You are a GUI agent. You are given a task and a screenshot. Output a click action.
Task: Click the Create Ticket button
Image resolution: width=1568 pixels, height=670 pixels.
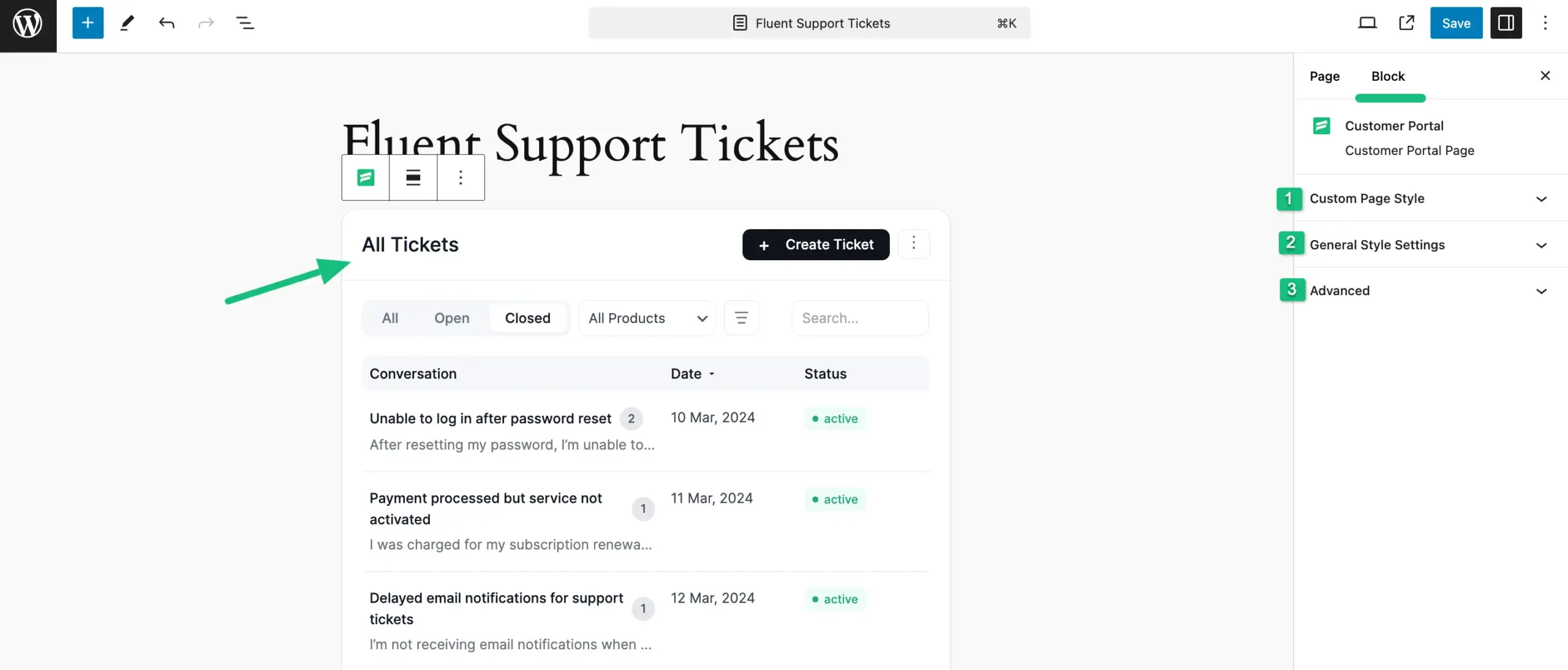(816, 245)
